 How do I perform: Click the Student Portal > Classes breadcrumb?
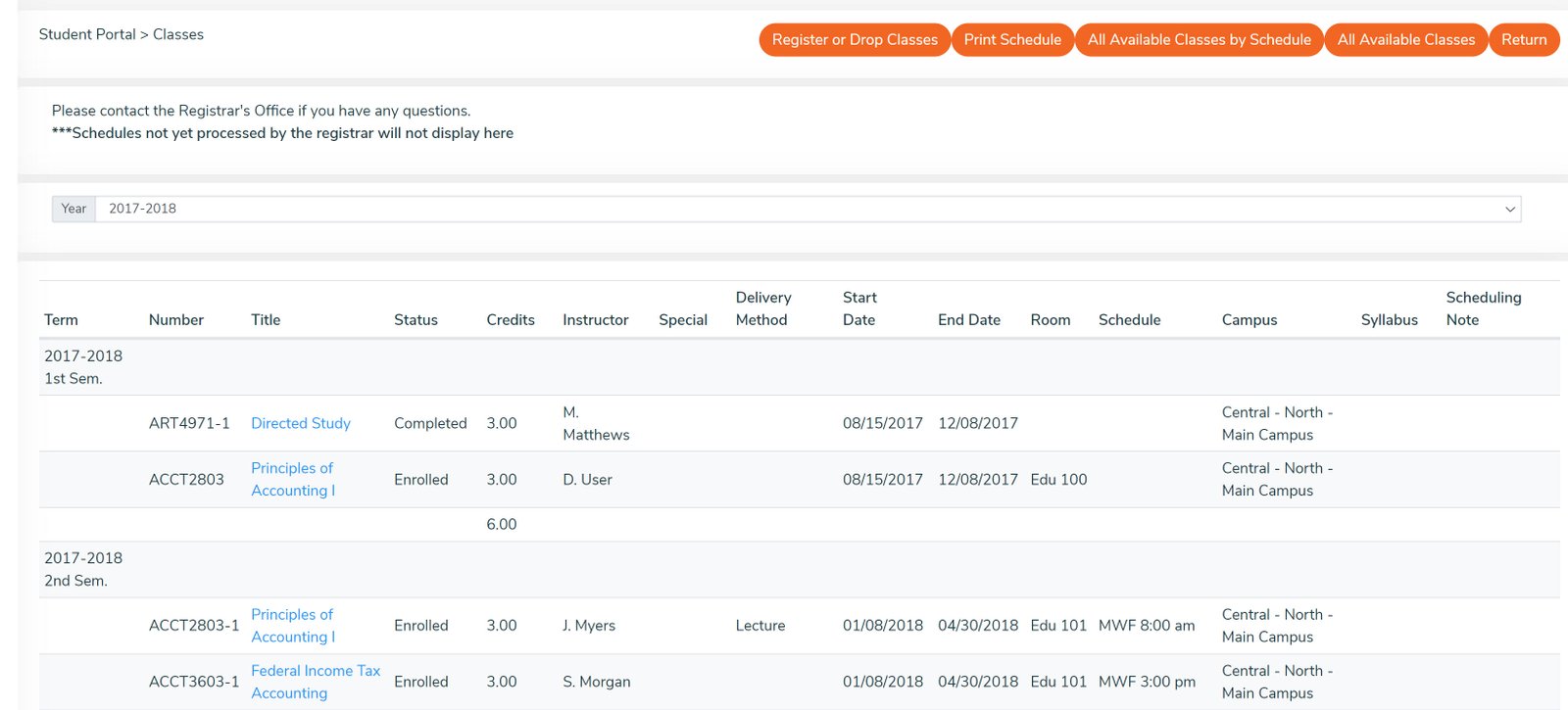122,34
